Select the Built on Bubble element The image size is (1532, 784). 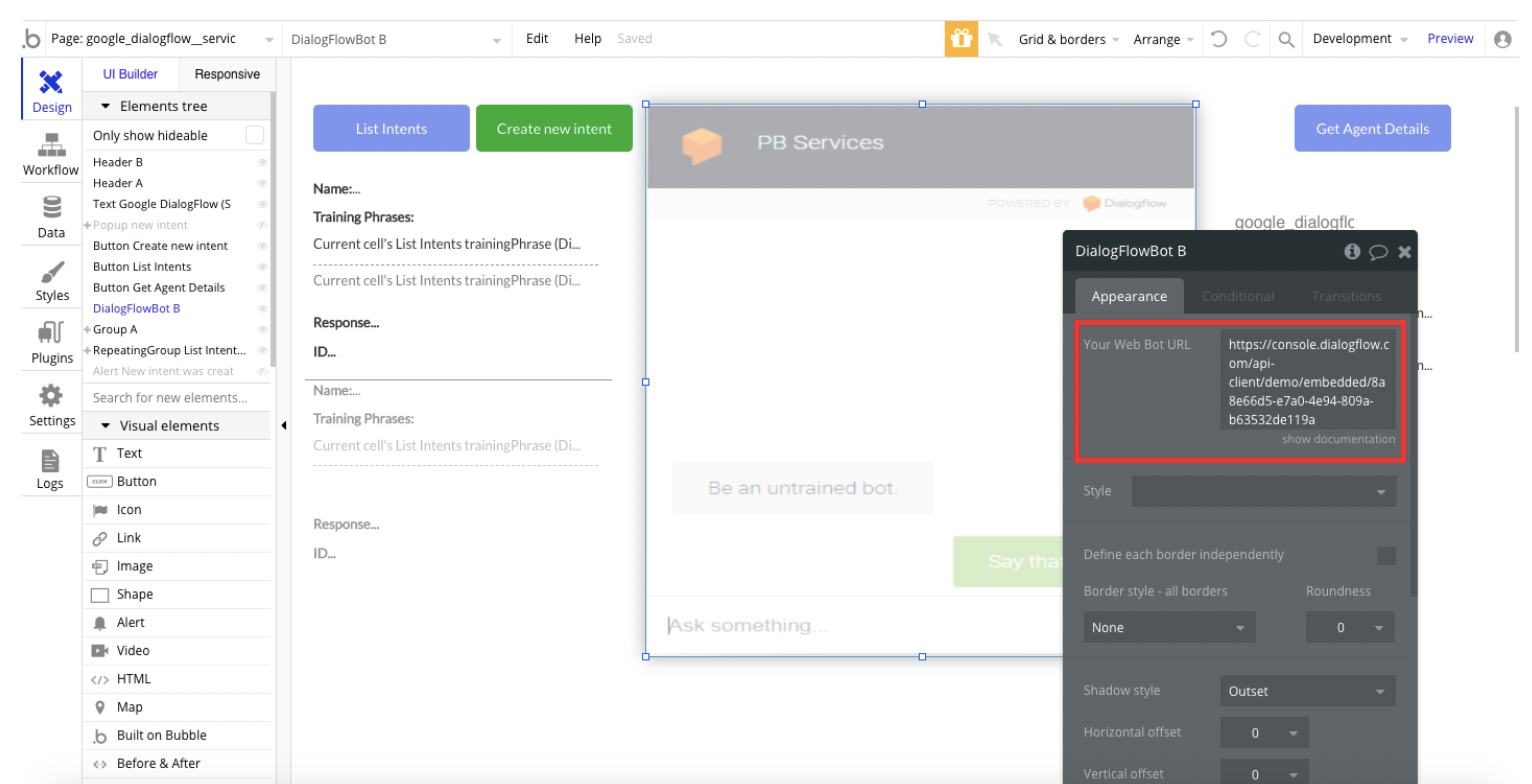(x=176, y=735)
